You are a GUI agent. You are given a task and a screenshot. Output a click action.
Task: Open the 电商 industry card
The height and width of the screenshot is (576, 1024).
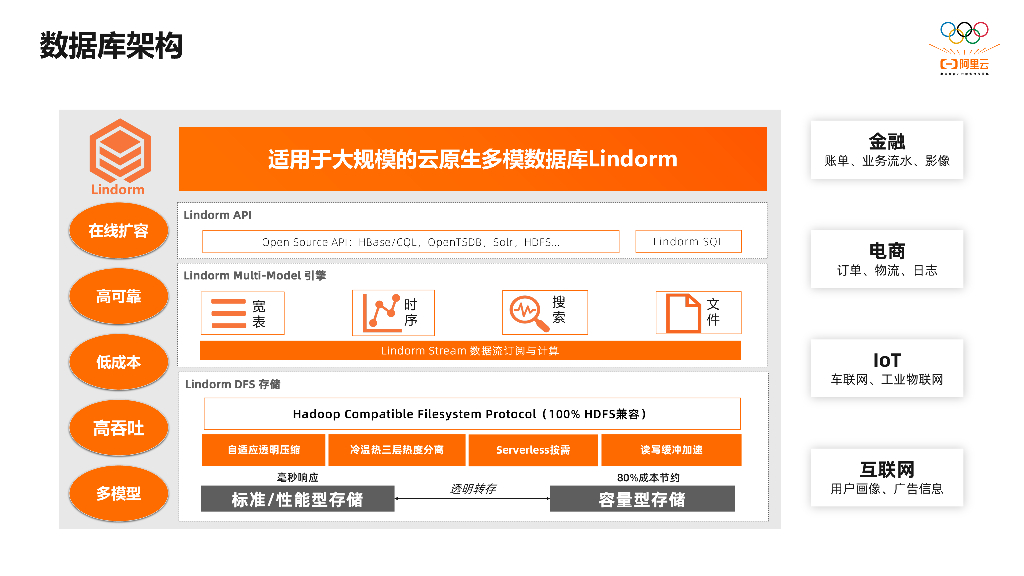tap(887, 259)
